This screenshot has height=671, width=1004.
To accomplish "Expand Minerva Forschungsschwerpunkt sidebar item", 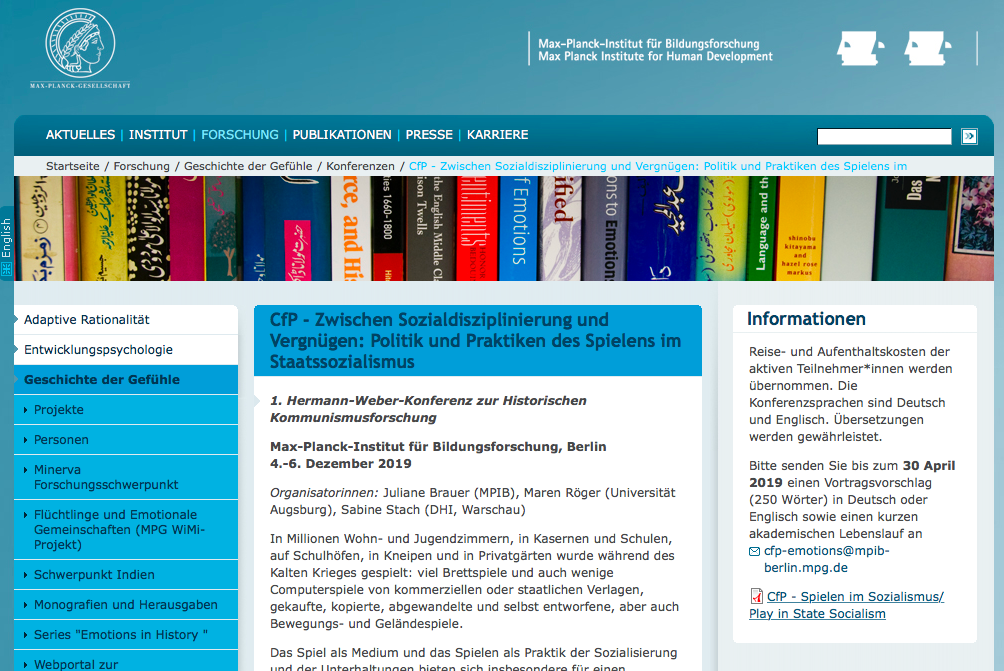I will 126,478.
